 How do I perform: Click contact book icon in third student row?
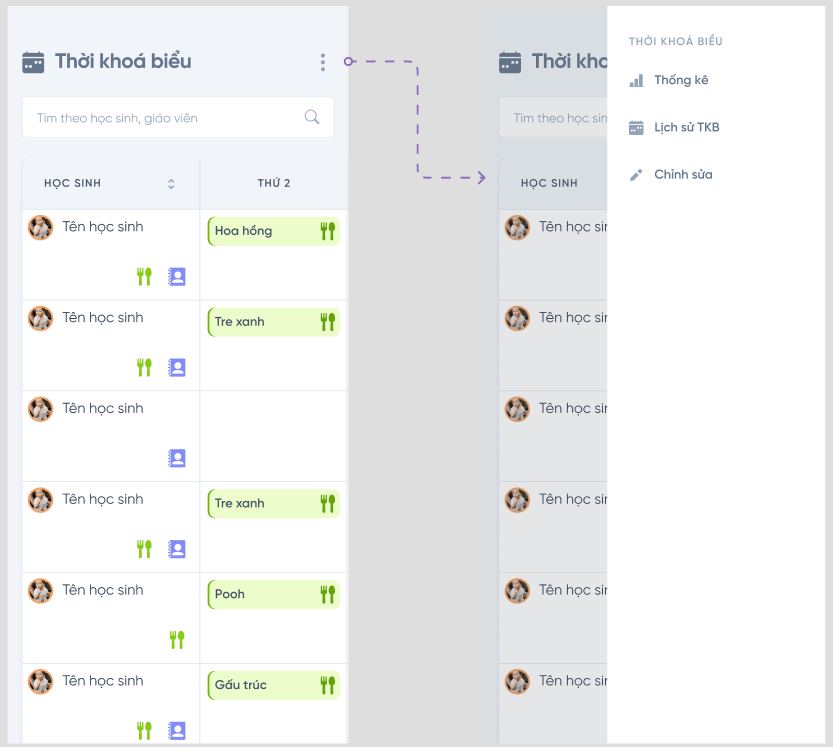(177, 459)
